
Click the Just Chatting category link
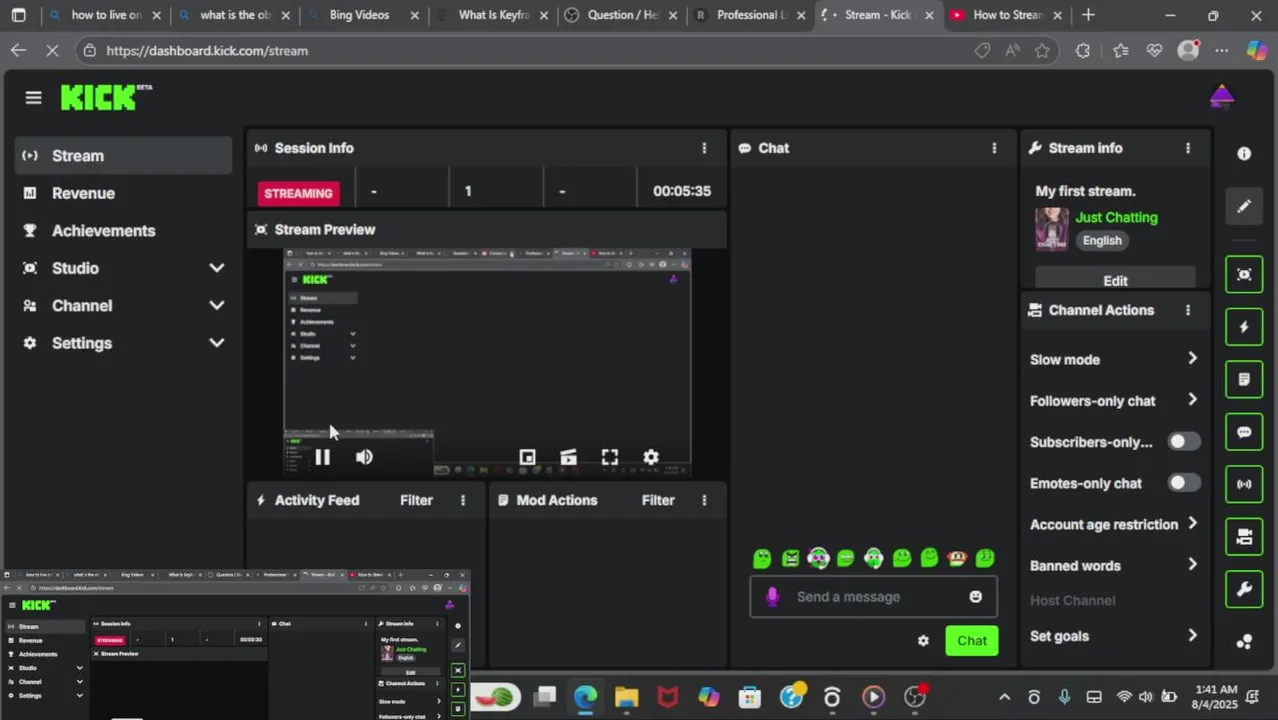(1116, 217)
